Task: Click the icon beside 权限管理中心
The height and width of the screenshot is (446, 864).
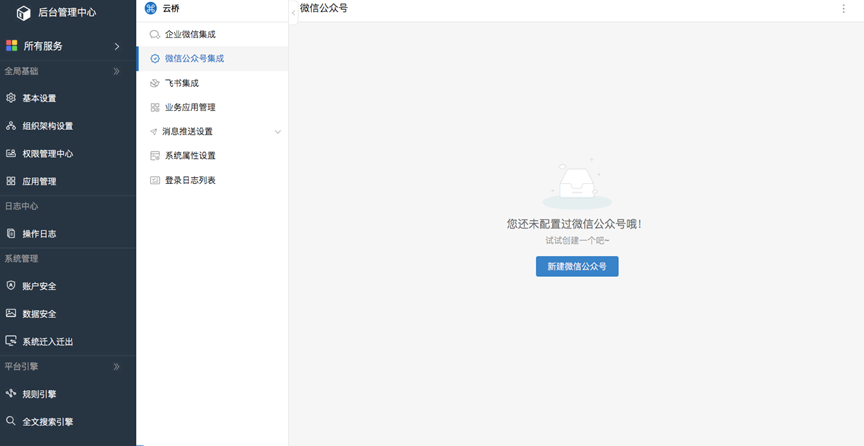Action: pos(11,153)
